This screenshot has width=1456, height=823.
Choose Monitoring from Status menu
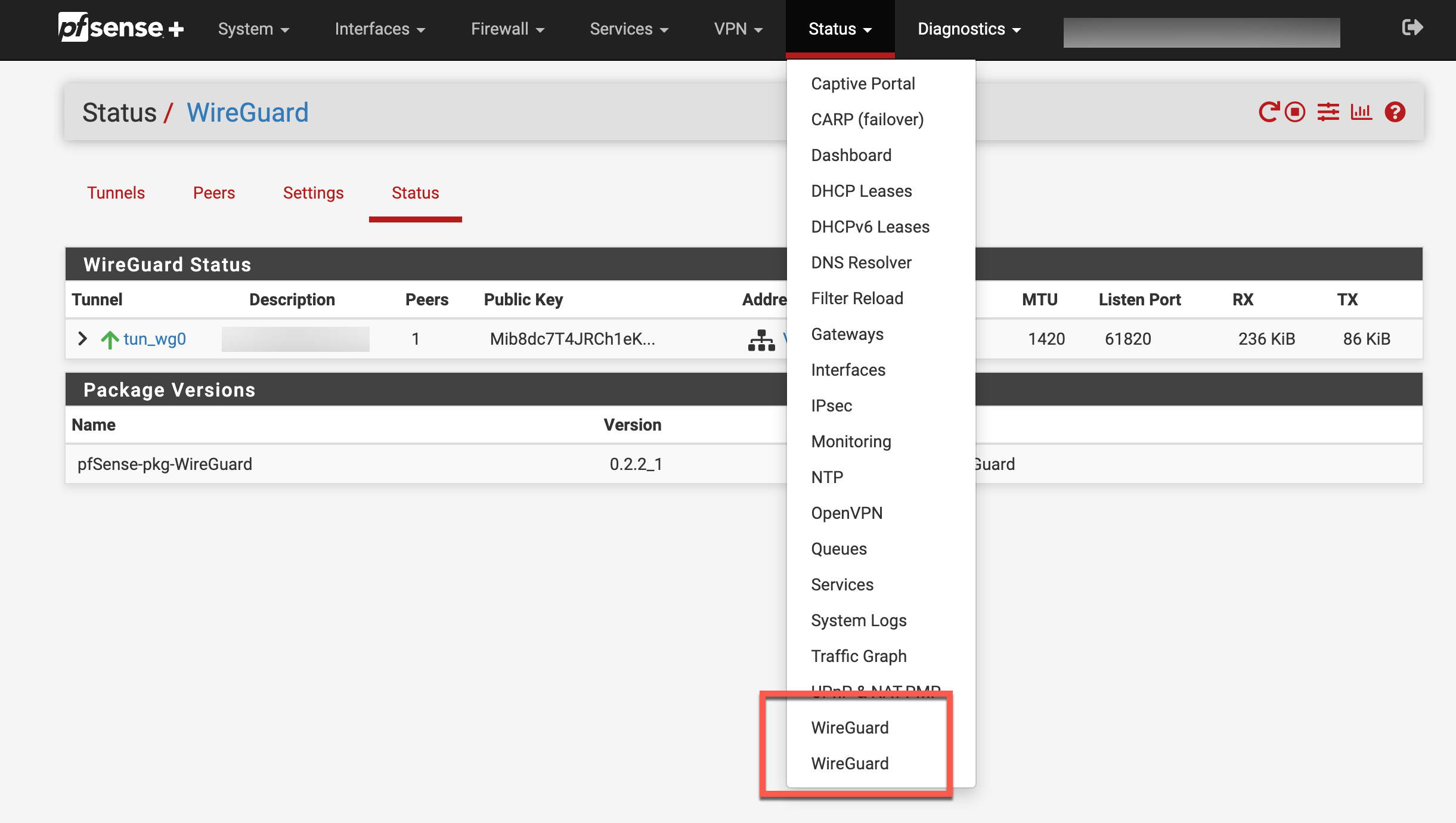tap(881, 441)
